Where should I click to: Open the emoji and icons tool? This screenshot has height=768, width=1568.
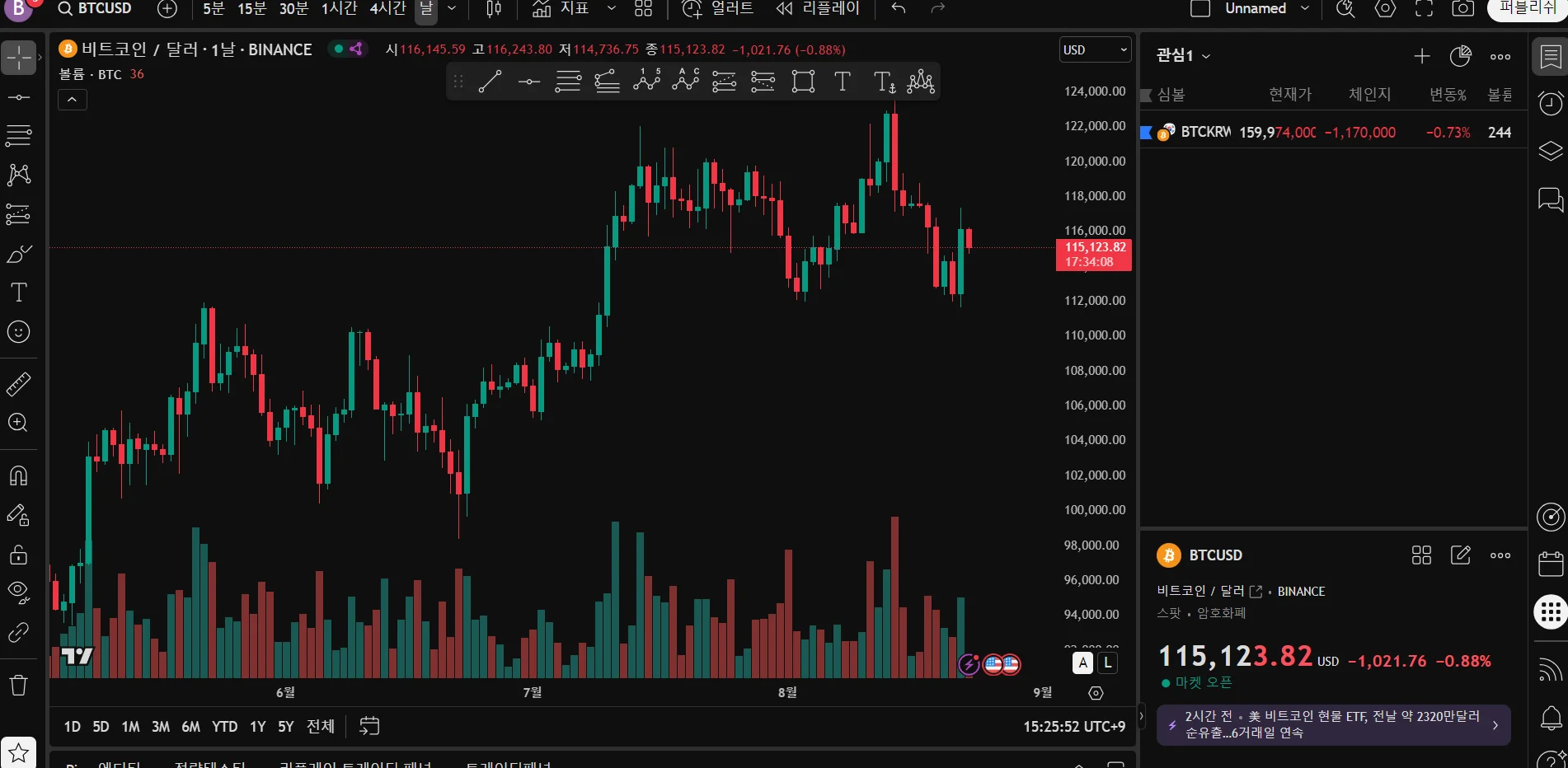point(18,331)
